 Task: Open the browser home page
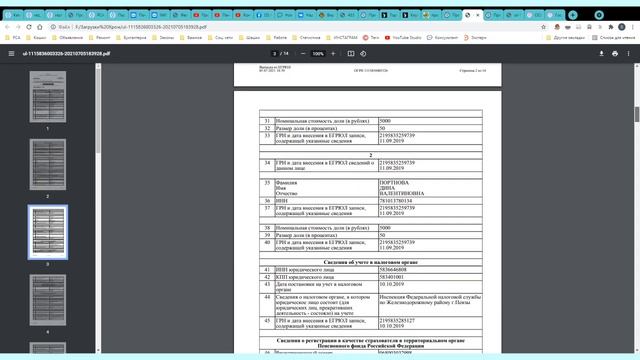(40, 27)
